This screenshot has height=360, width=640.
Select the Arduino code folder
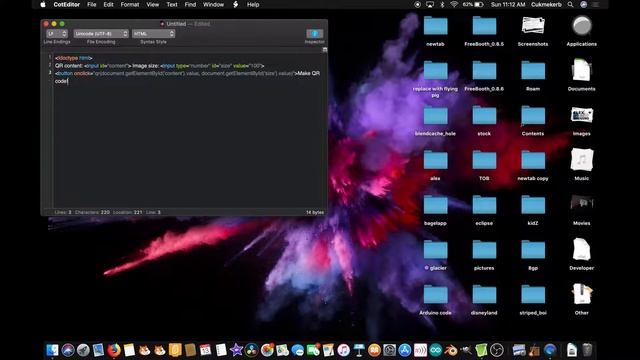(436, 295)
